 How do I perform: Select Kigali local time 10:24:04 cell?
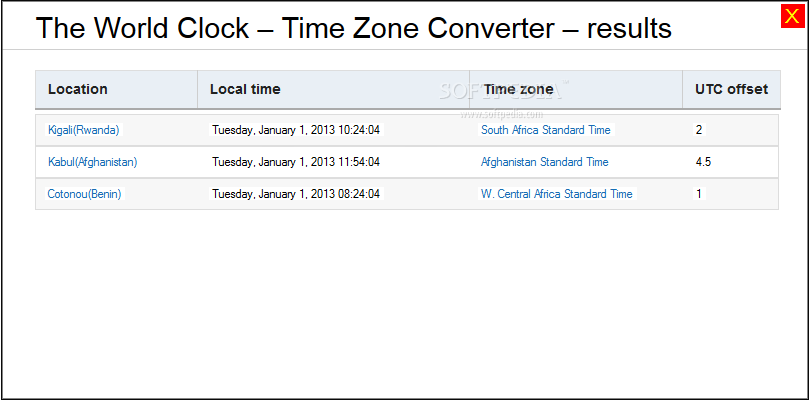[296, 130]
